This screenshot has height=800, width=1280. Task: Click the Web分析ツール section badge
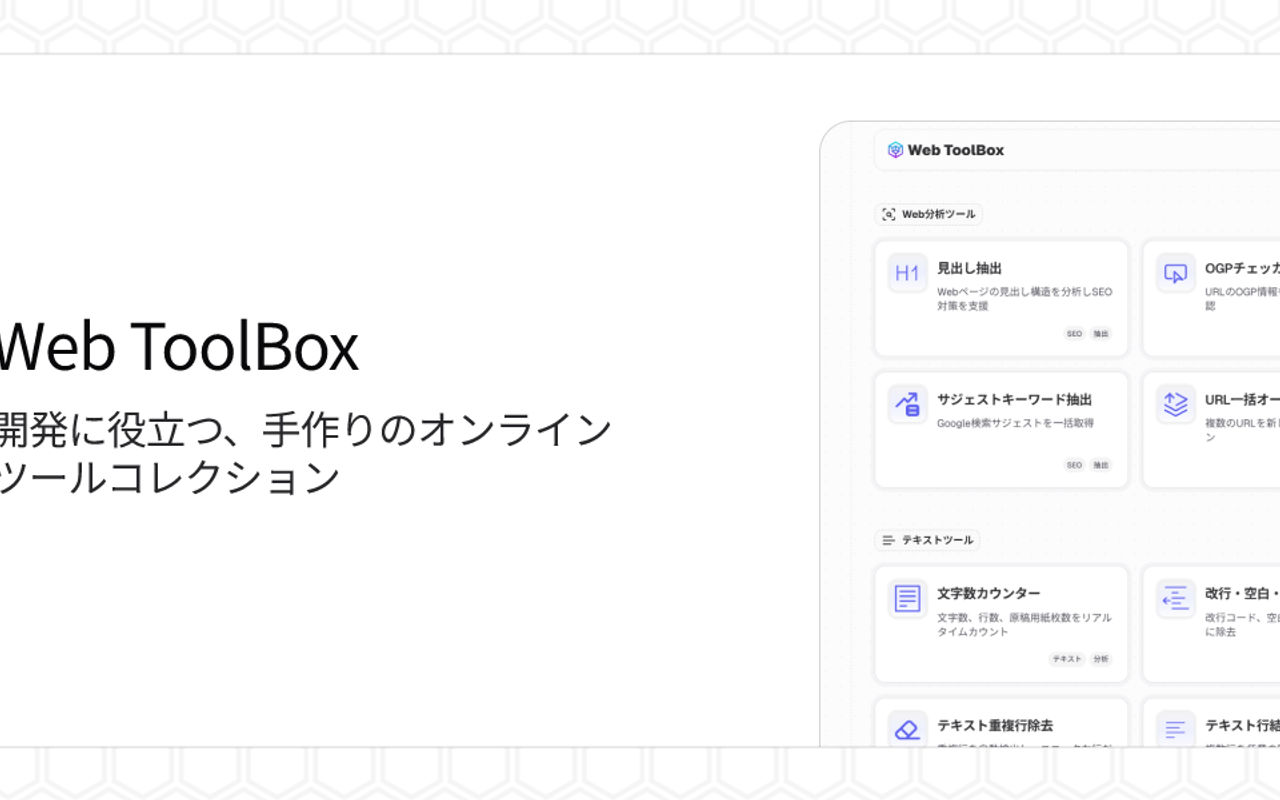point(928,214)
